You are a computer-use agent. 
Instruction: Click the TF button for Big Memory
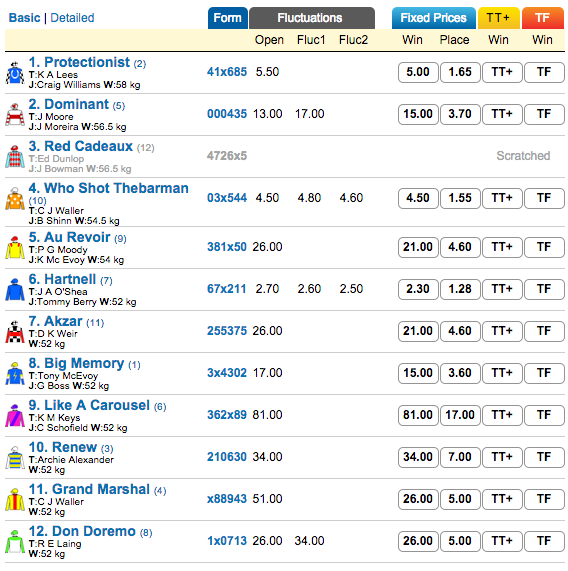[x=544, y=373]
